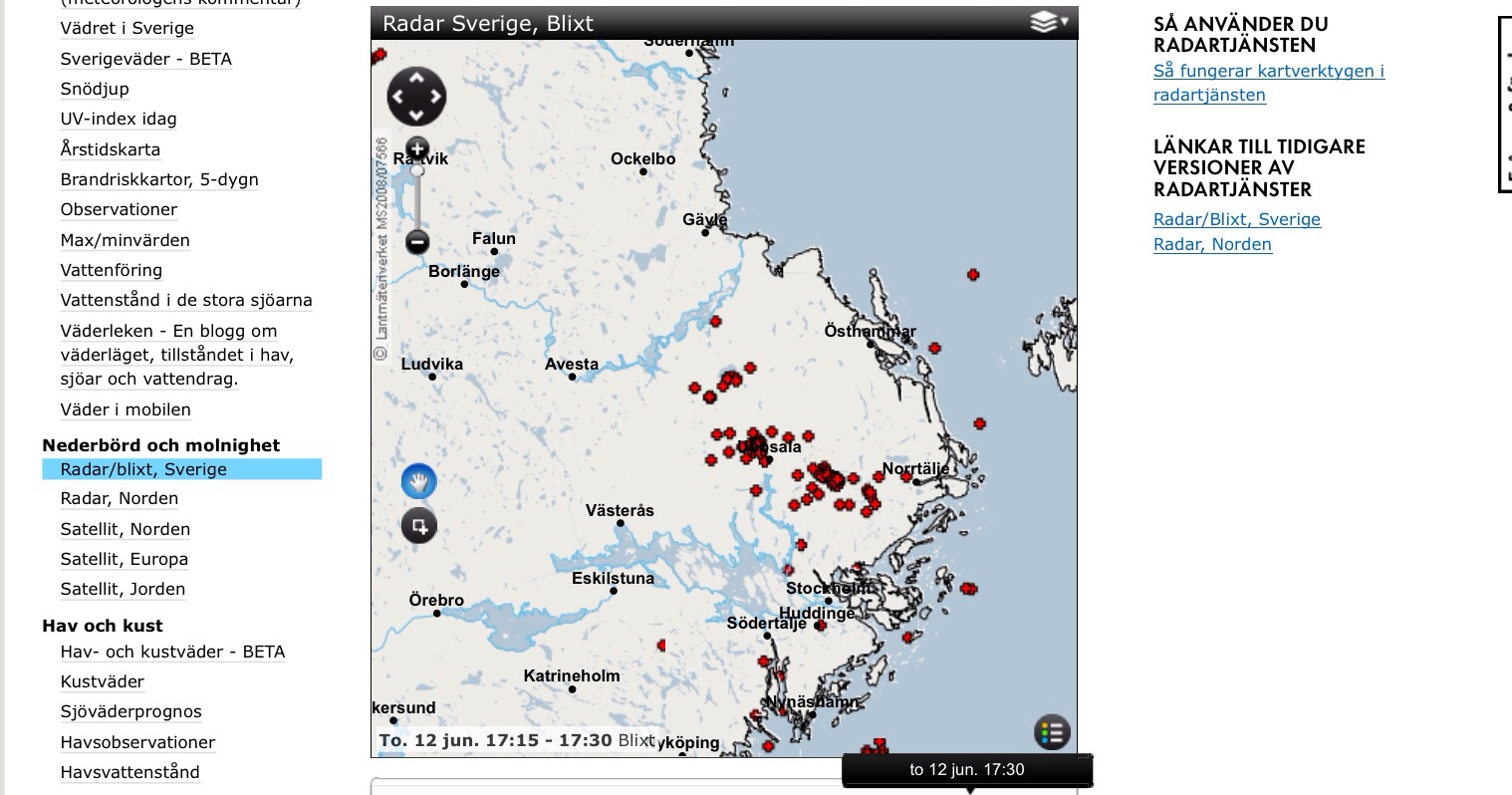Viewport: 1512px width, 795px height.
Task: Pan the map right with arrow
Action: click(x=436, y=98)
